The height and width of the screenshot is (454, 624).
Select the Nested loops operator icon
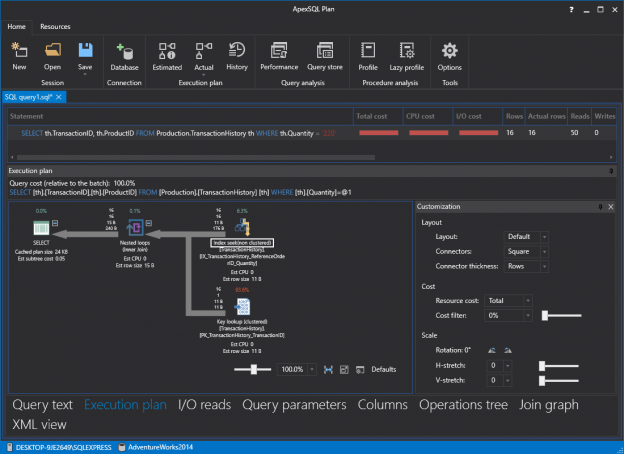click(135, 228)
